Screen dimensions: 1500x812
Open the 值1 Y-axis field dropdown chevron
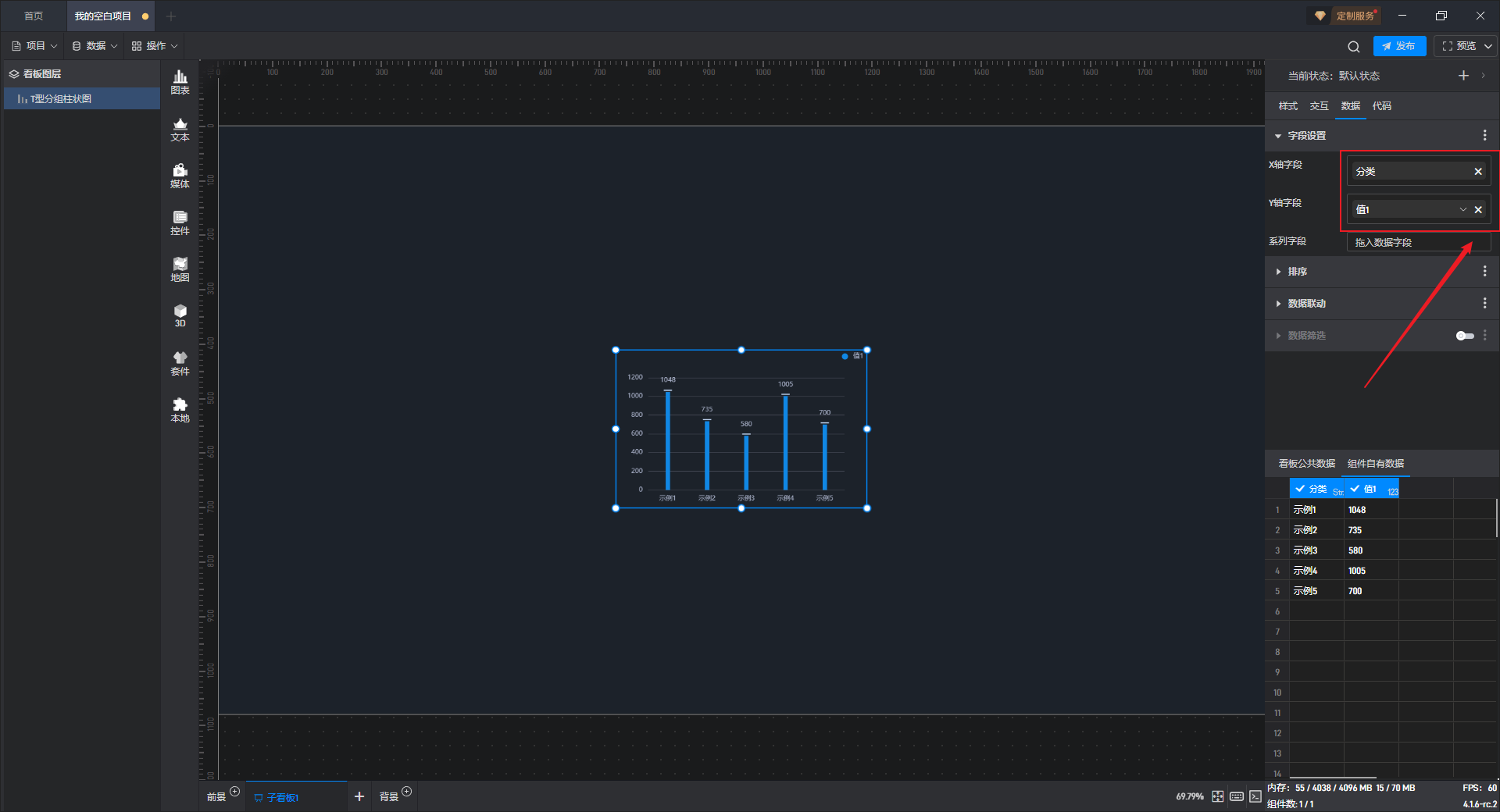click(x=1463, y=210)
